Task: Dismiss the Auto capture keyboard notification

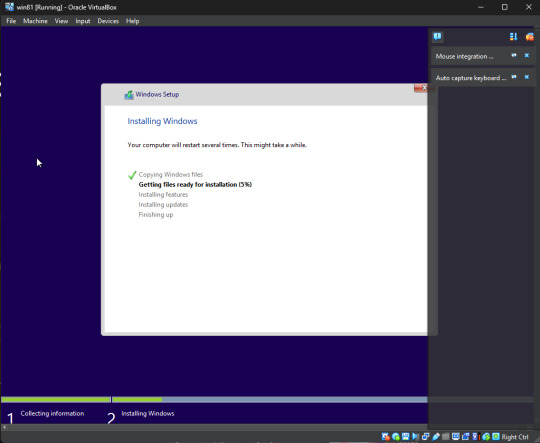Action: point(527,77)
